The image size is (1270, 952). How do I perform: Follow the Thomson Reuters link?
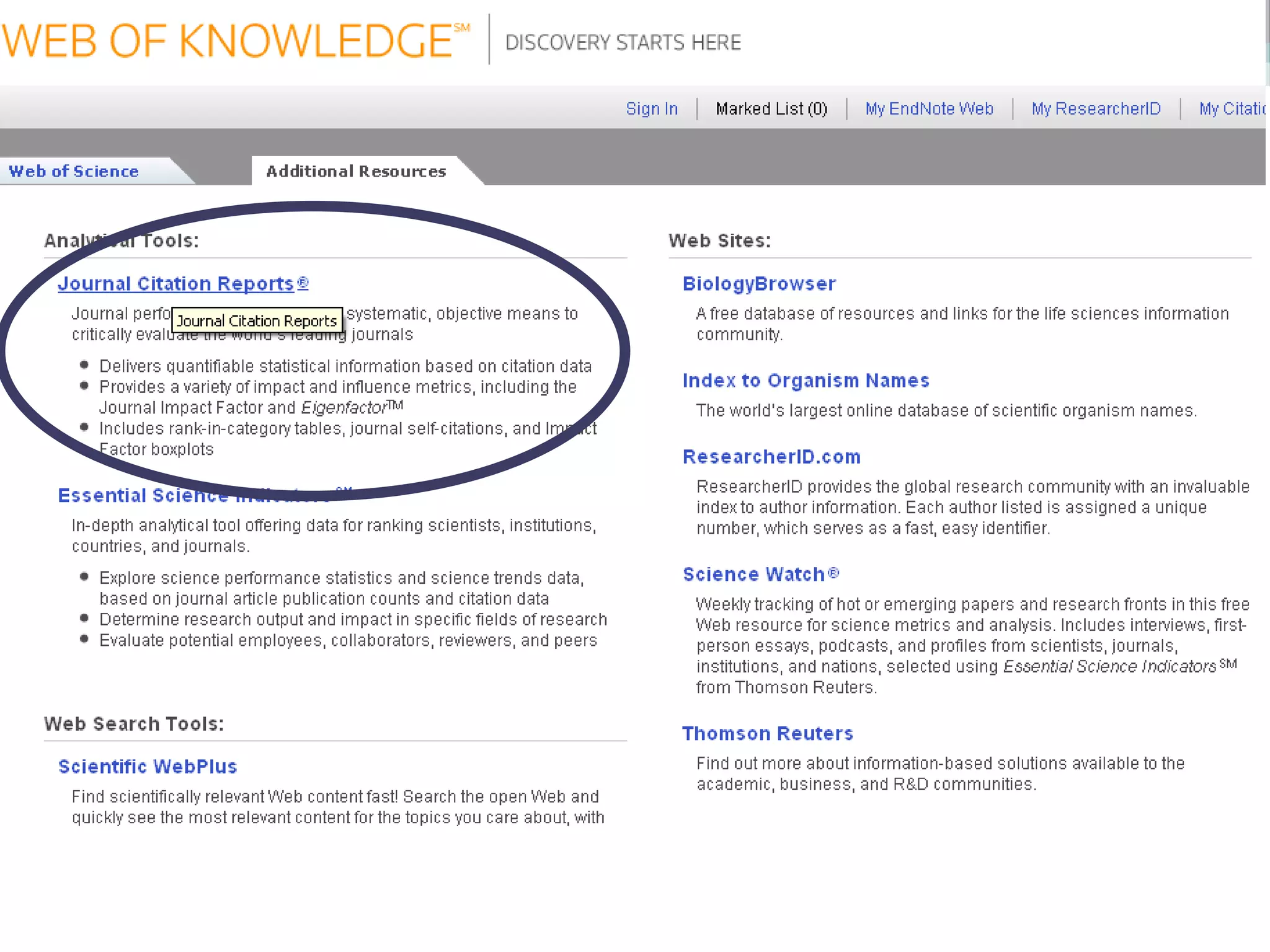(768, 734)
